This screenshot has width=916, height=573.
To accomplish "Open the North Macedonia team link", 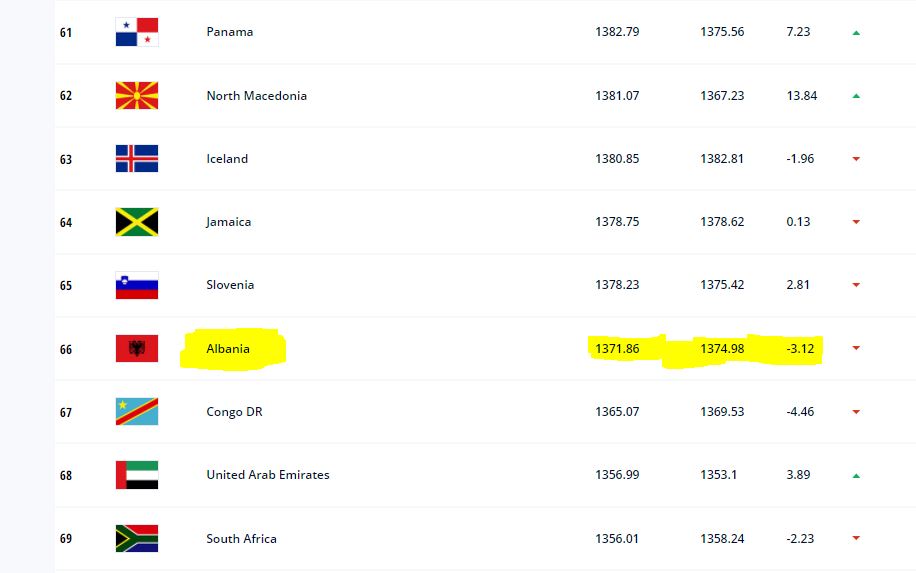I will tap(256, 96).
